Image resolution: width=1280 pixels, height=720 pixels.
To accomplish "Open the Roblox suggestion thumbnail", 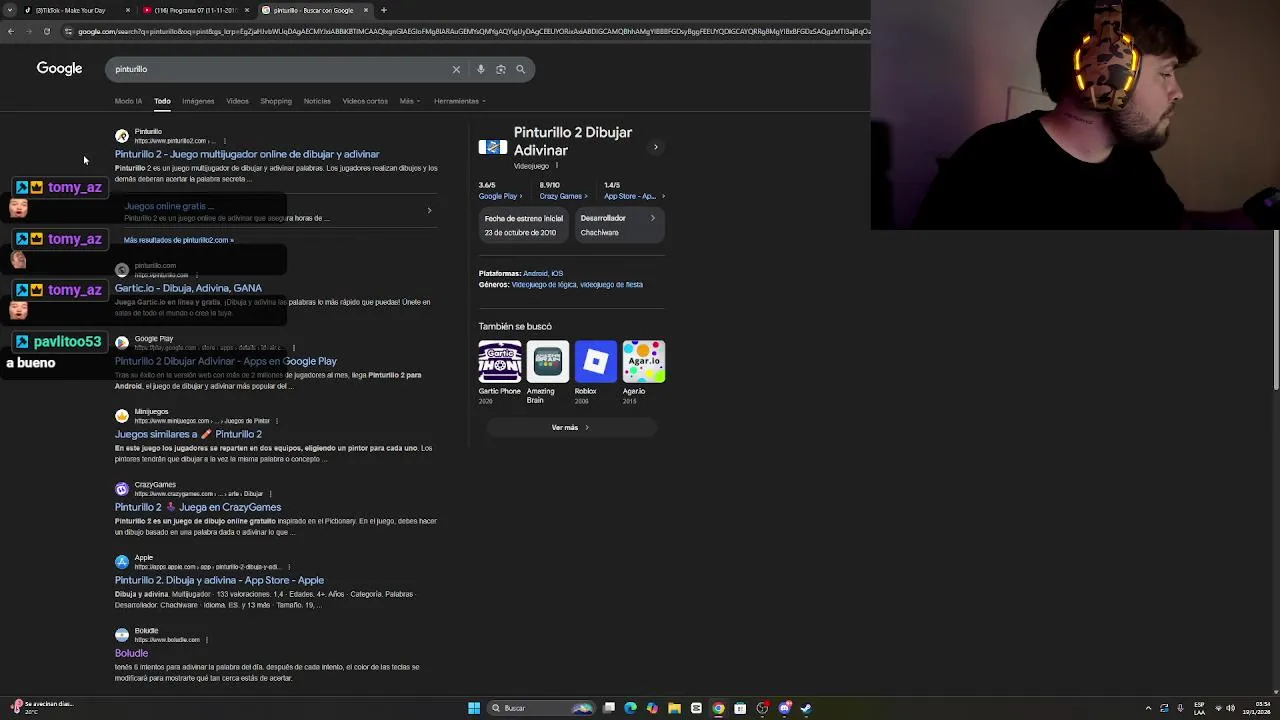I will [596, 362].
